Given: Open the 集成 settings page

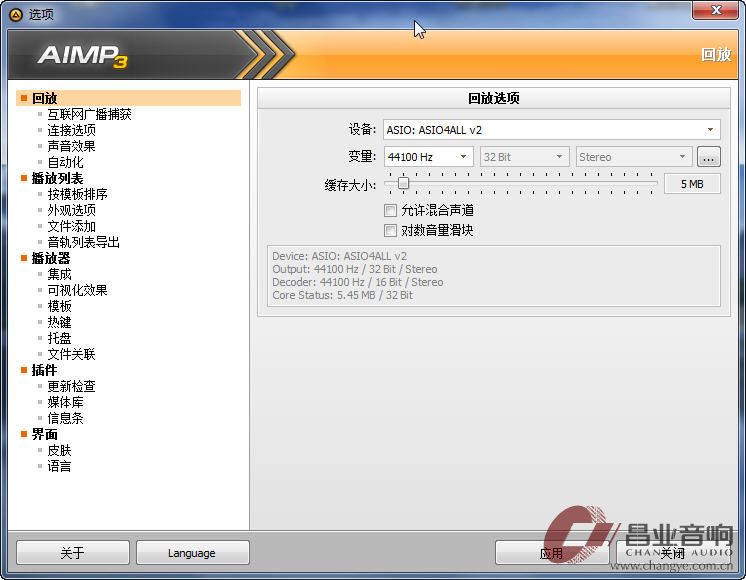Looking at the screenshot, I should (x=59, y=275).
